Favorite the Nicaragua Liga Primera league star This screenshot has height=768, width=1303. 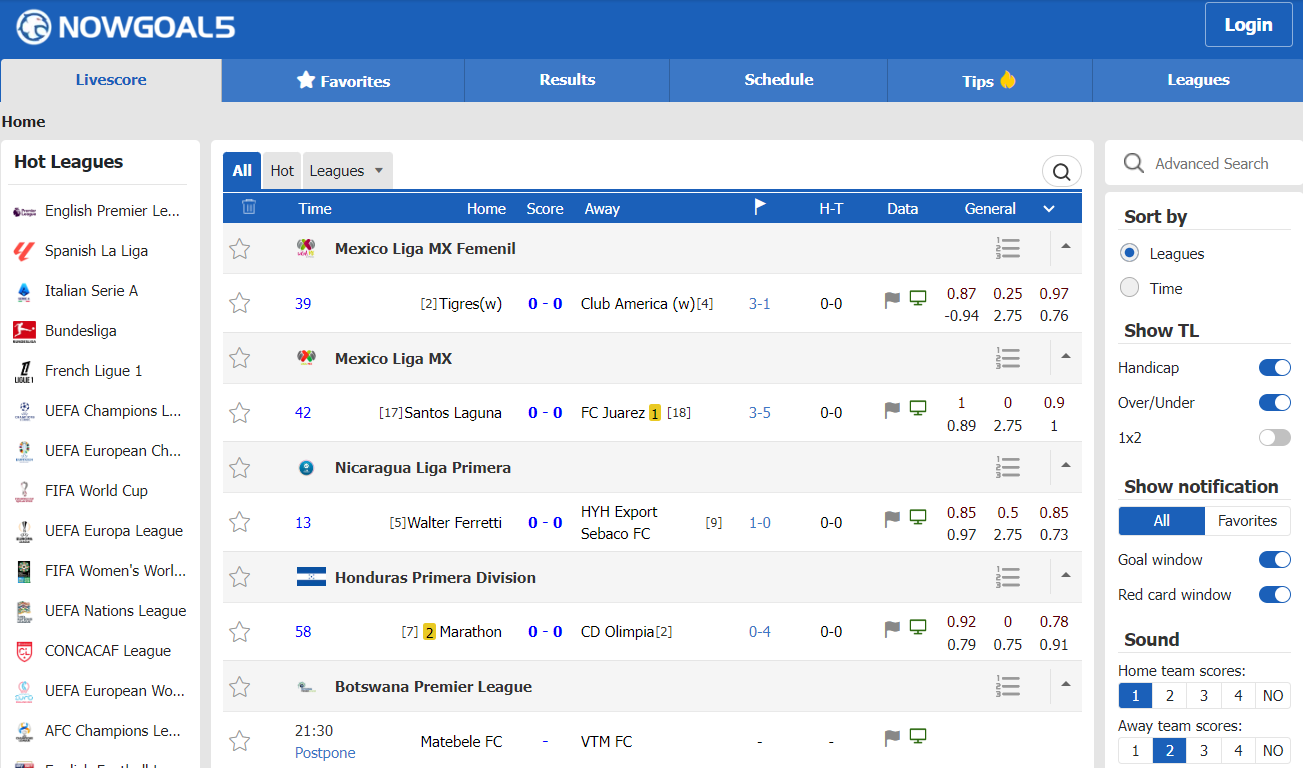pyautogui.click(x=239, y=468)
